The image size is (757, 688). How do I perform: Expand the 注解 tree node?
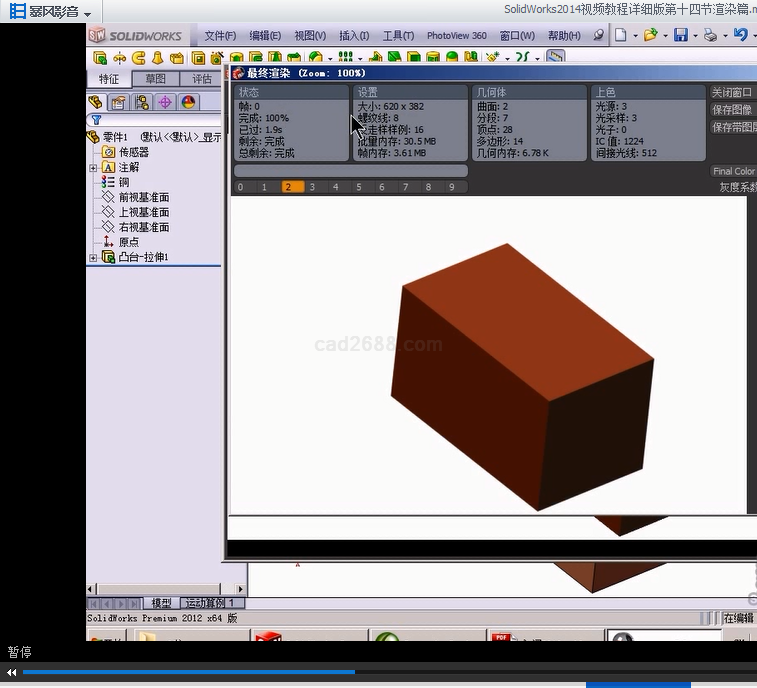(x=93, y=168)
